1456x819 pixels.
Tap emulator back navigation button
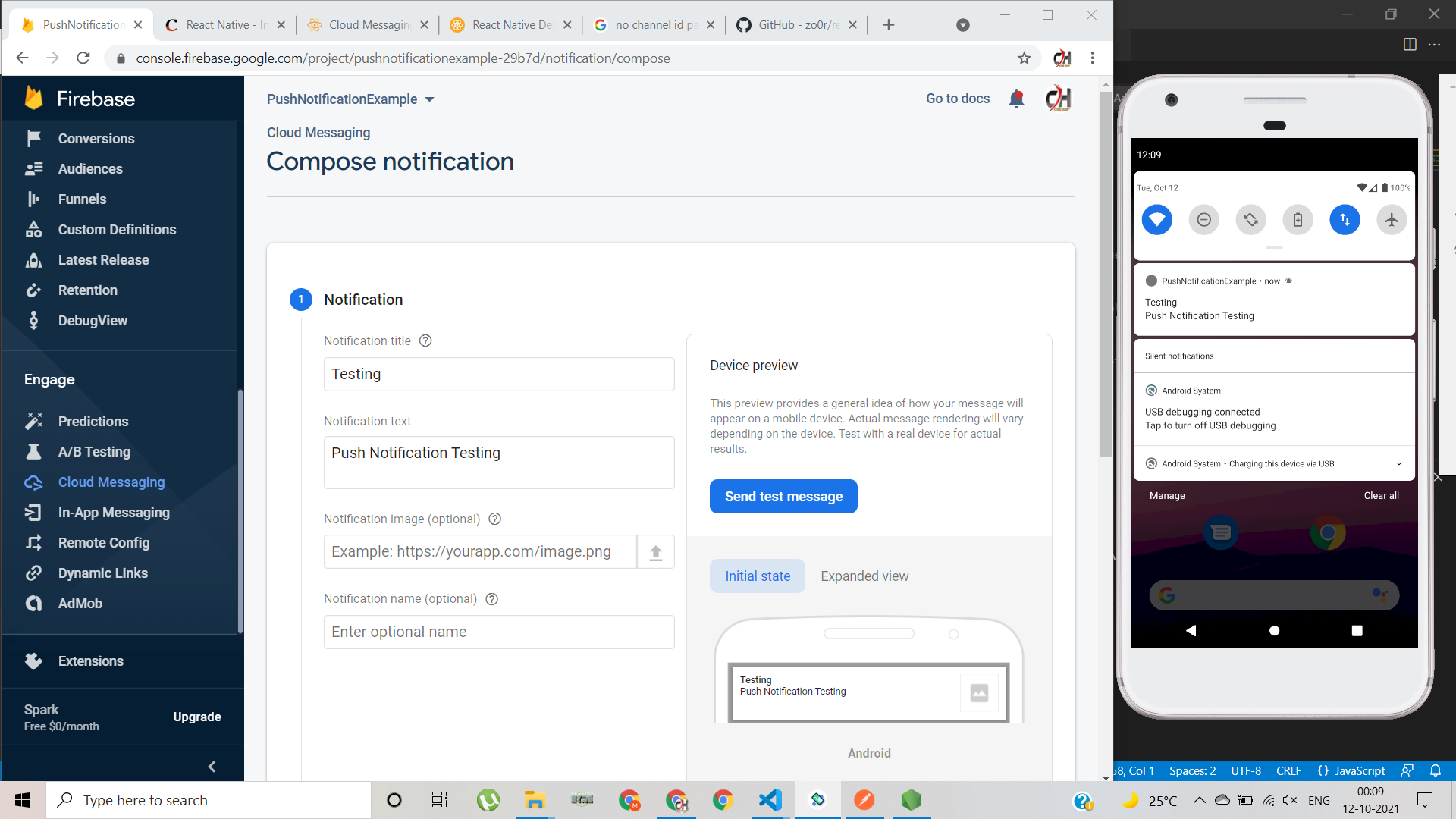[1191, 631]
